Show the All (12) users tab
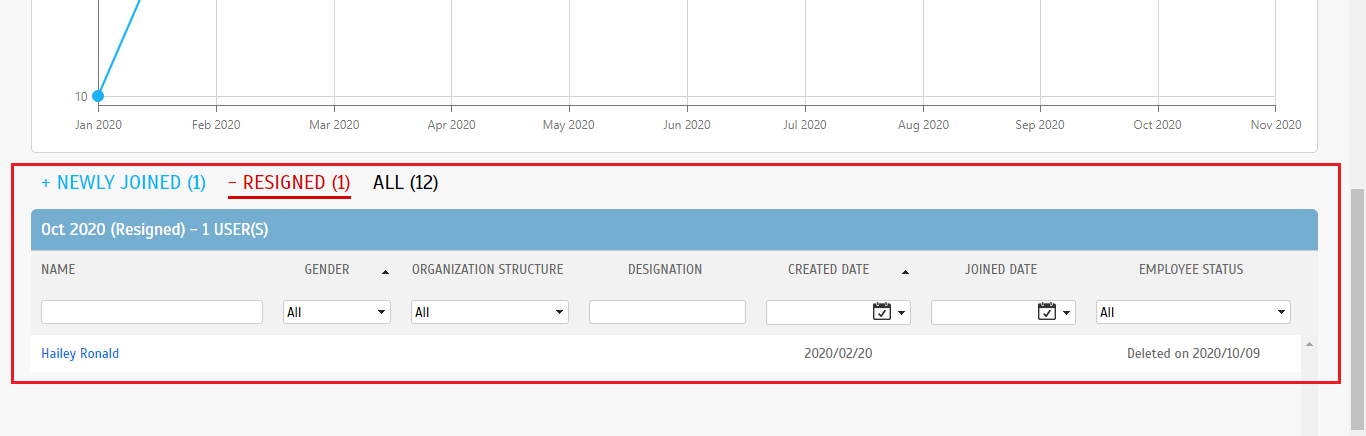The image size is (1366, 436). coord(405,182)
